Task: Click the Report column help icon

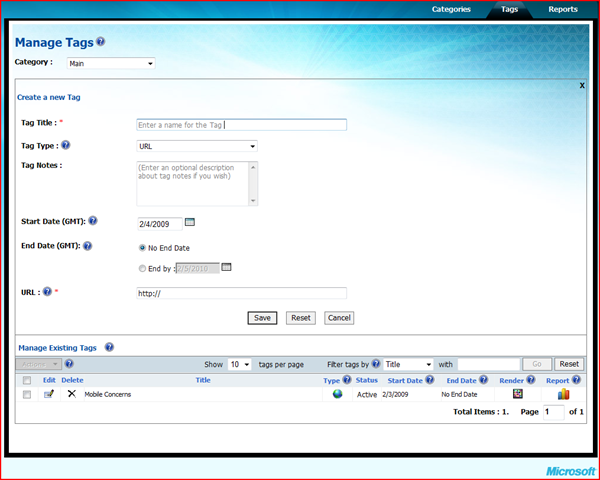Action: (x=576, y=380)
